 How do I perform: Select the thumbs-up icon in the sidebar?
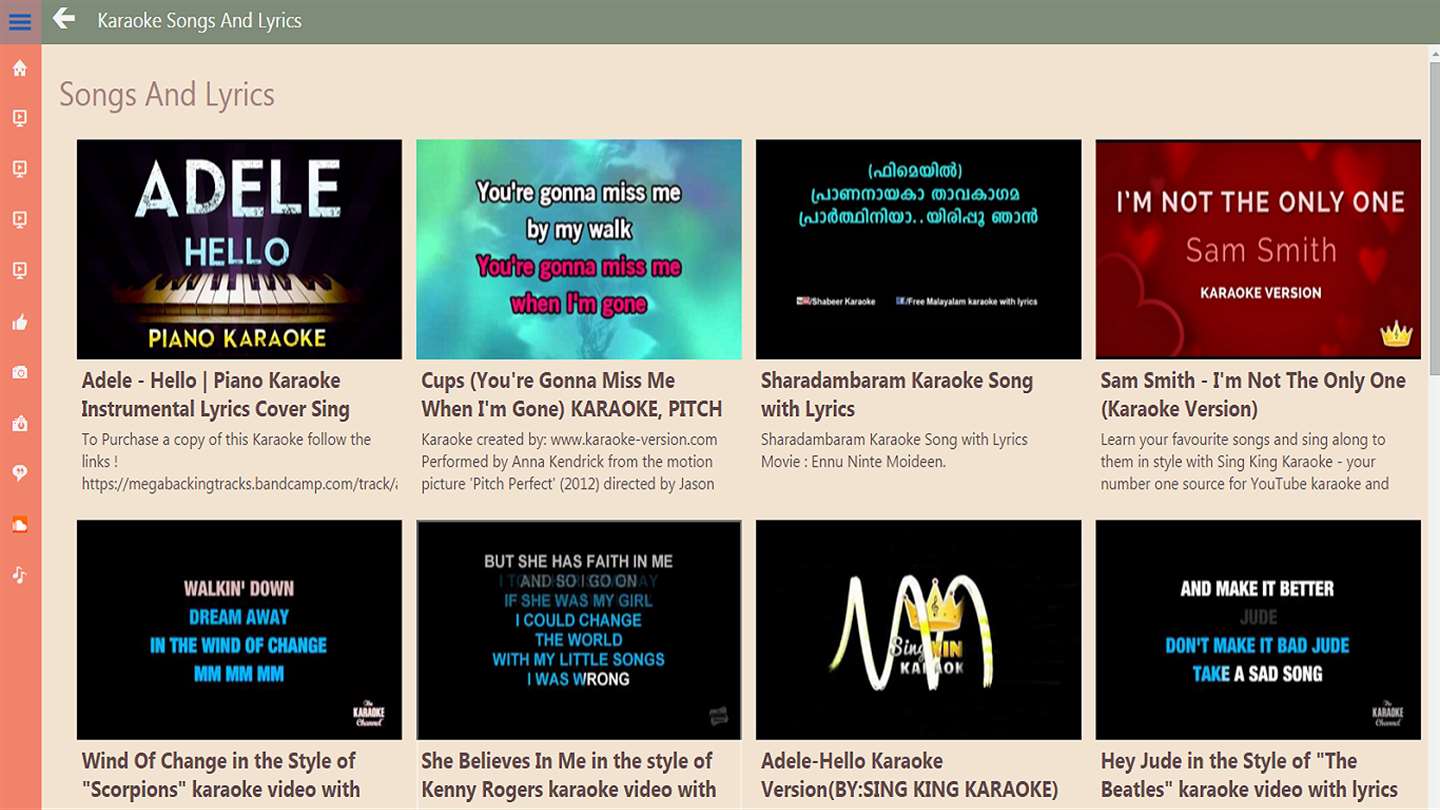tap(20, 322)
